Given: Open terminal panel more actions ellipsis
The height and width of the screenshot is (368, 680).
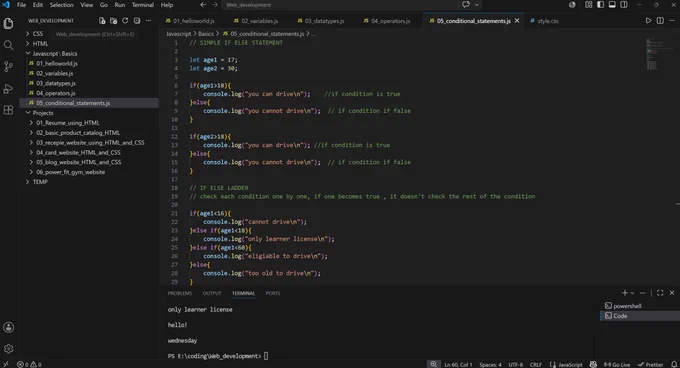Looking at the screenshot, I should (642, 293).
